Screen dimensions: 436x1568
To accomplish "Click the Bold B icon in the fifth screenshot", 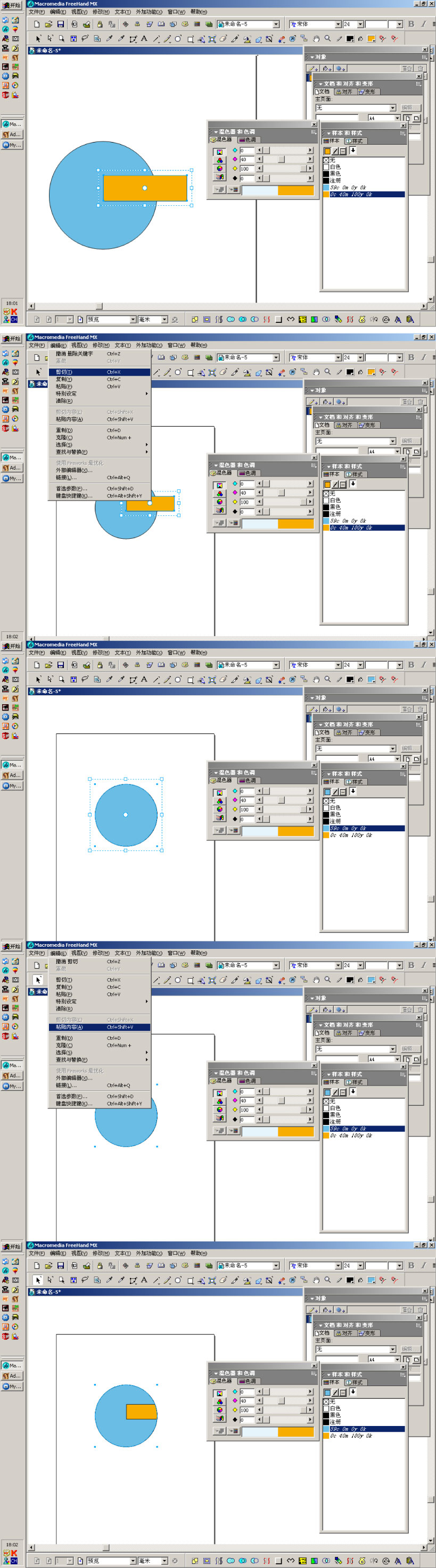I will (x=411, y=1265).
